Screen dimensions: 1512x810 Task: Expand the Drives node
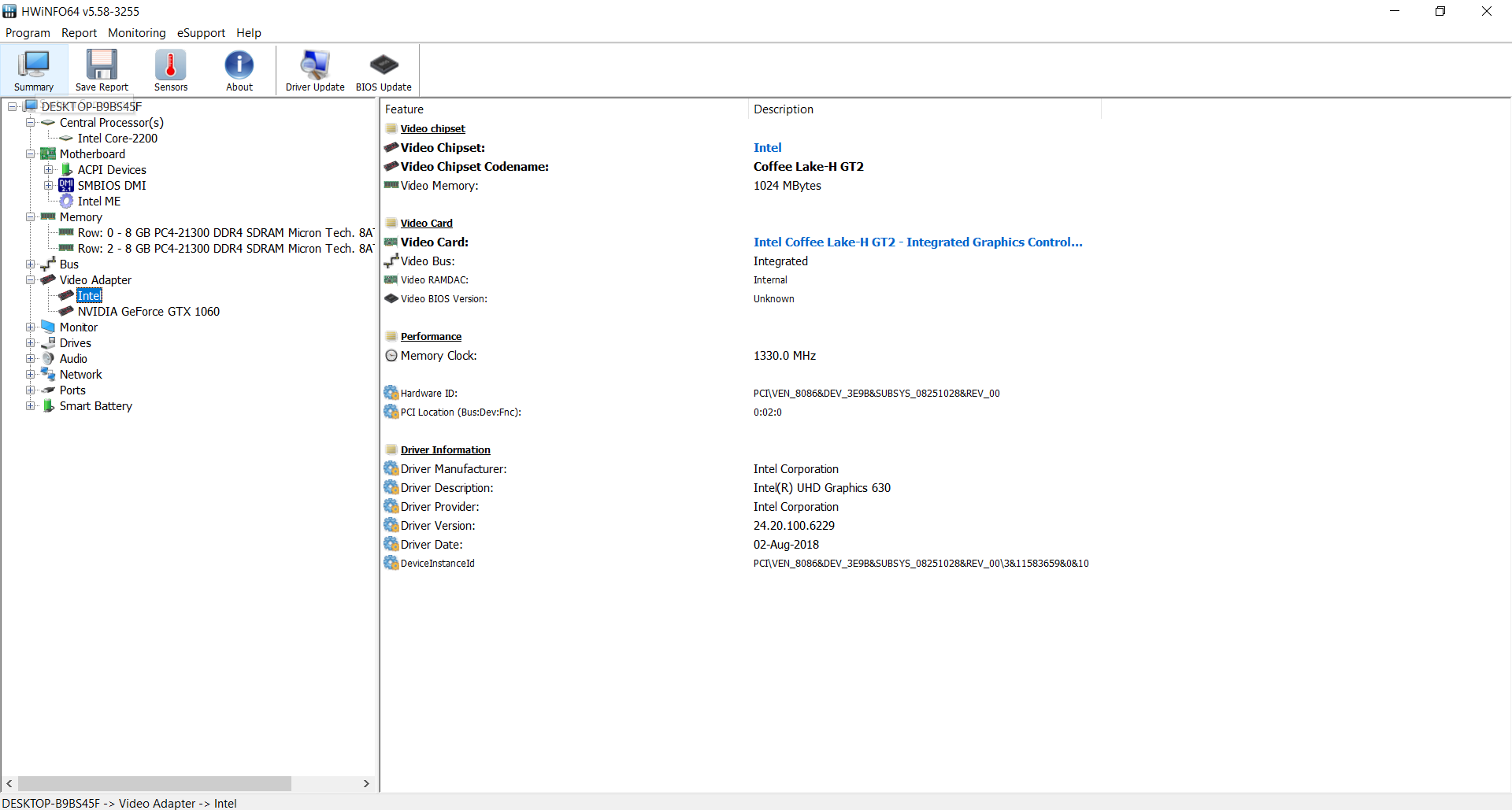[30, 342]
